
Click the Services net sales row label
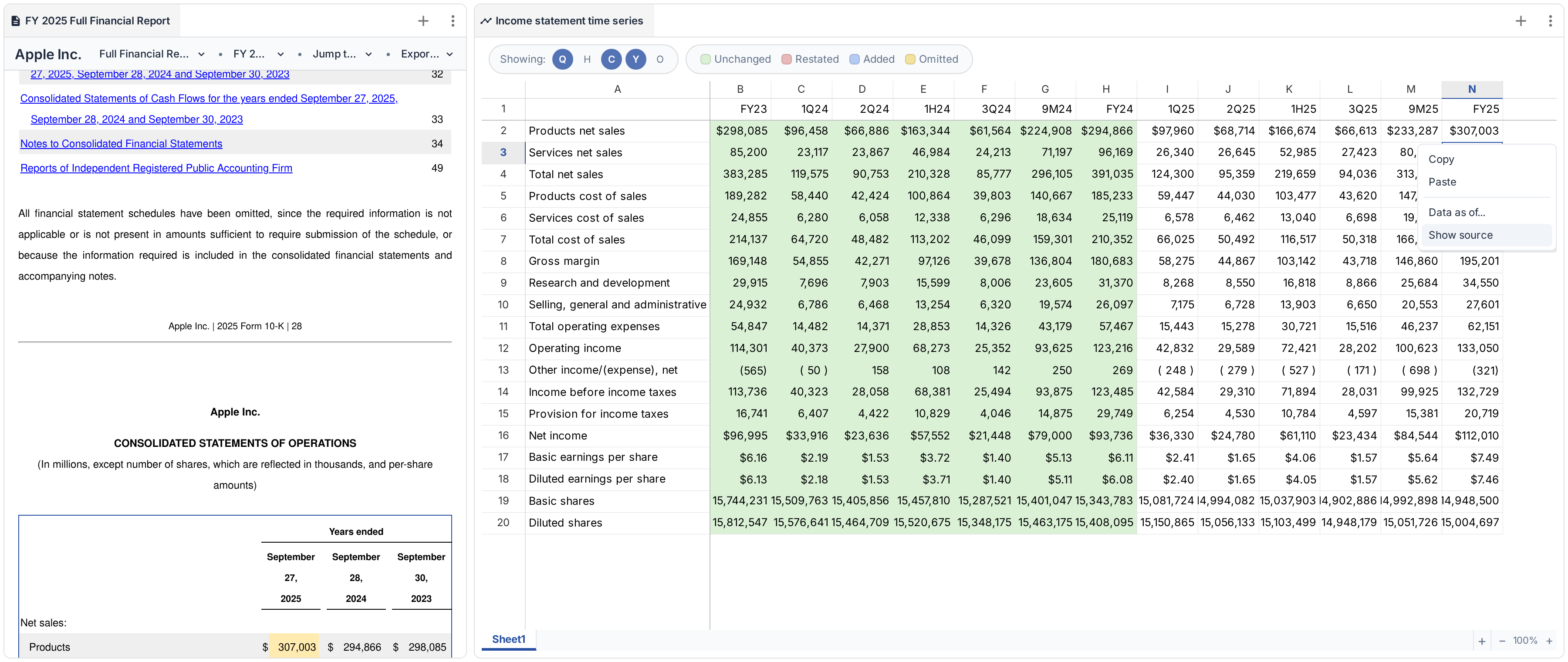[x=575, y=153]
